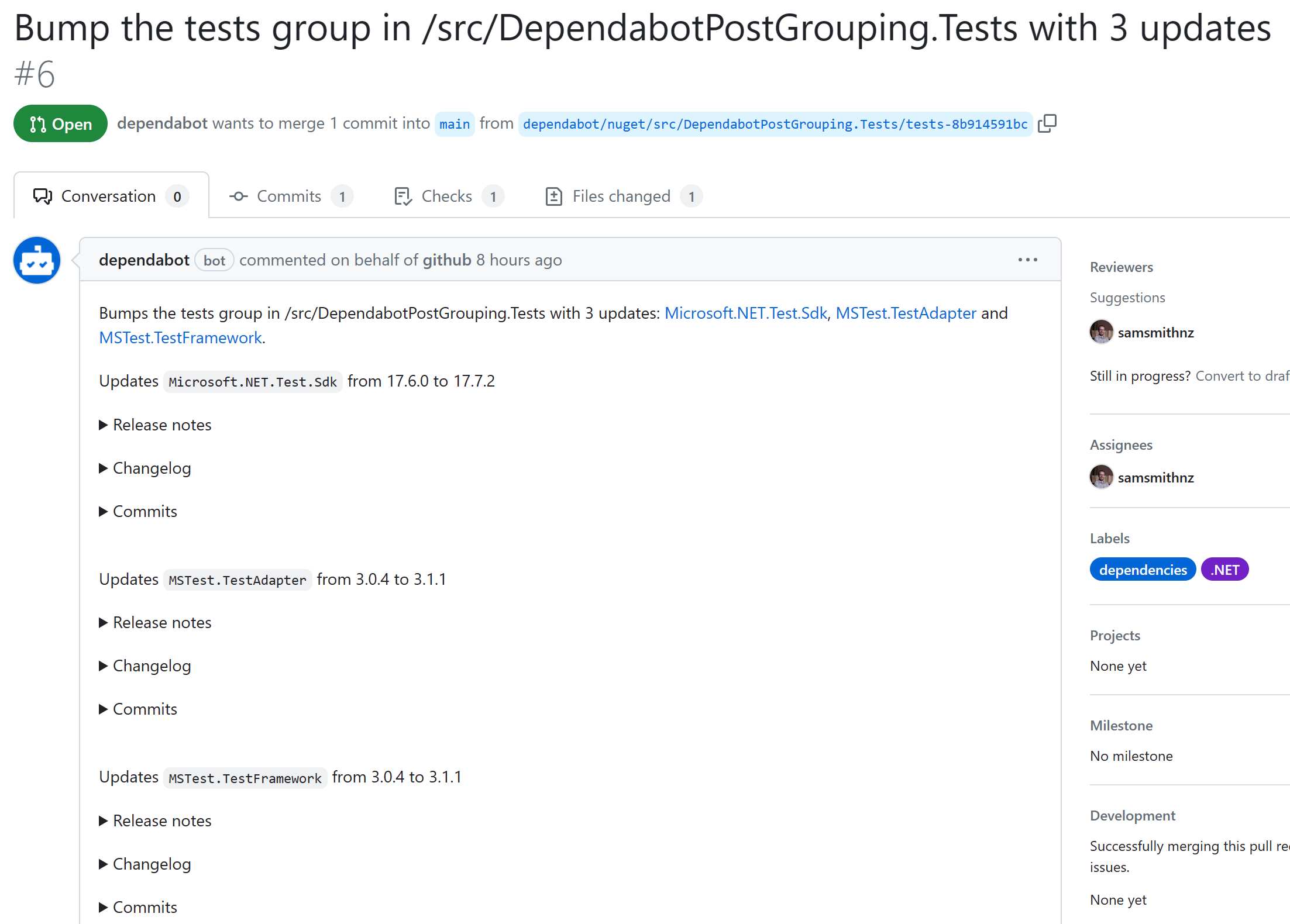Screen dimensions: 1290x924
Task: Click samsmithnz avatar under Assignees
Action: 1101,477
